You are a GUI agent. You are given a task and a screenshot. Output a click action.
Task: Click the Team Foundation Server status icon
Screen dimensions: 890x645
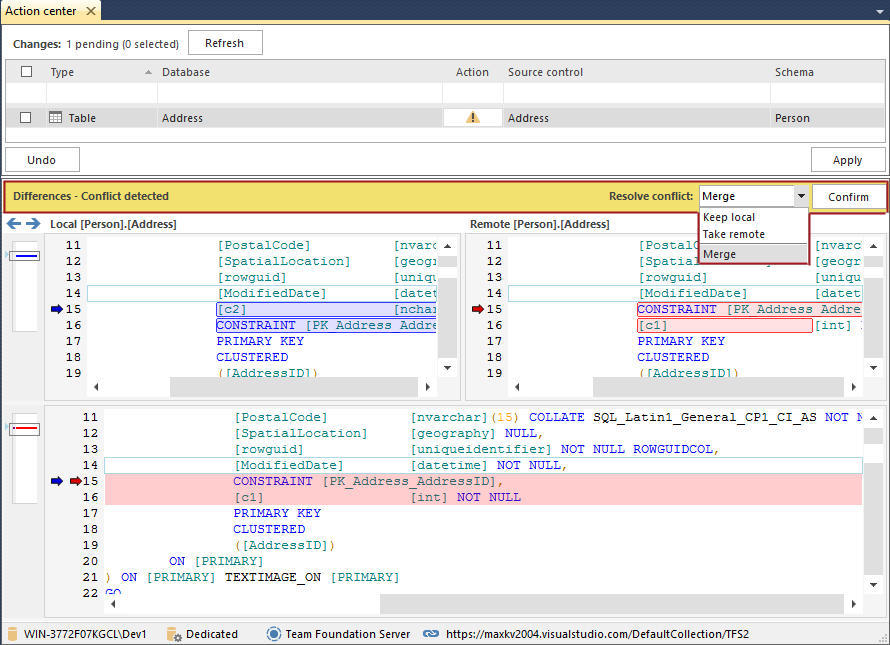click(273, 634)
